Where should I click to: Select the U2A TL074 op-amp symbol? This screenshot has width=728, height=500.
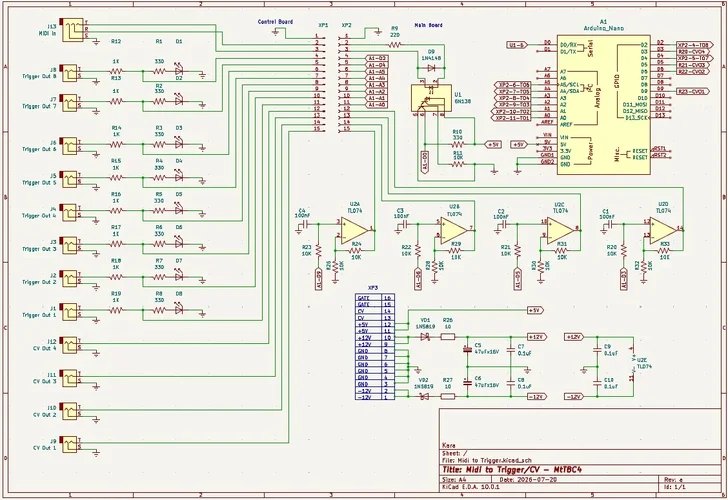point(354,230)
